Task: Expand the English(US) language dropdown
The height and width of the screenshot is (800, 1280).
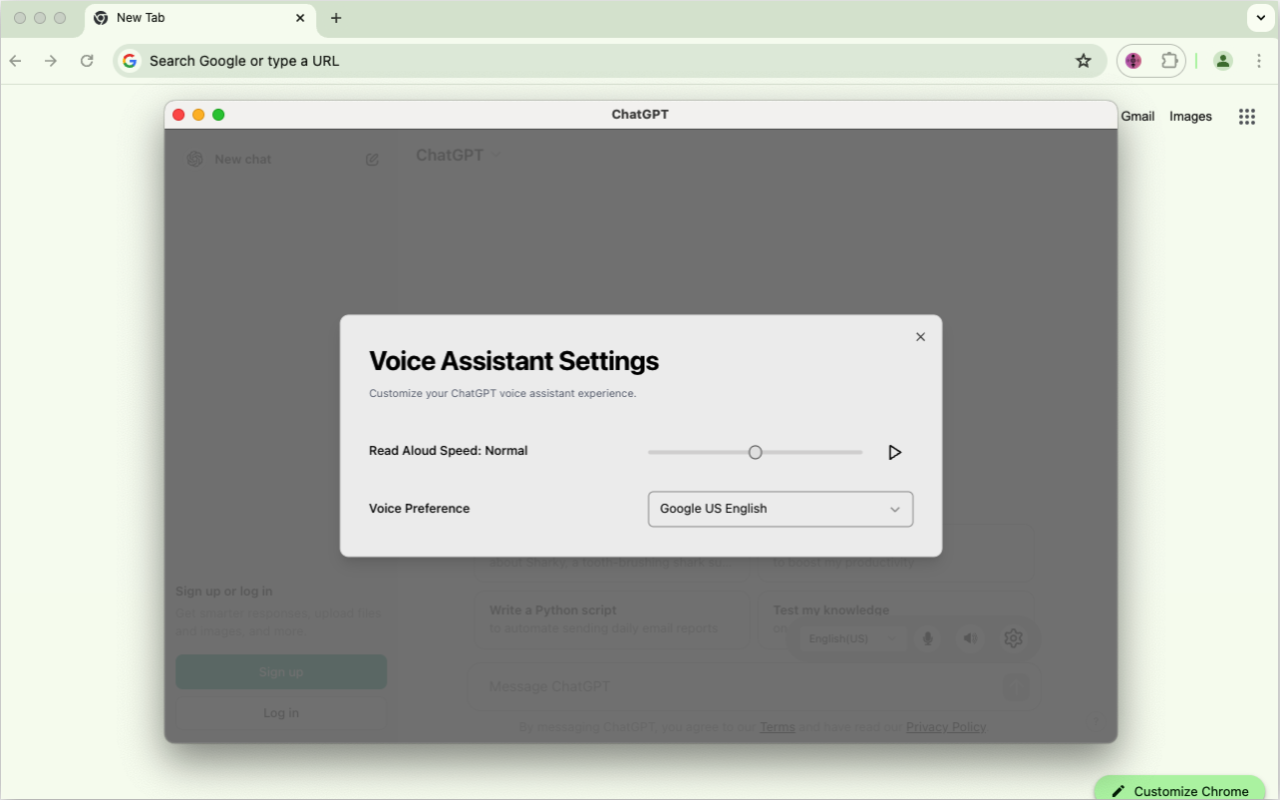Action: tap(853, 638)
